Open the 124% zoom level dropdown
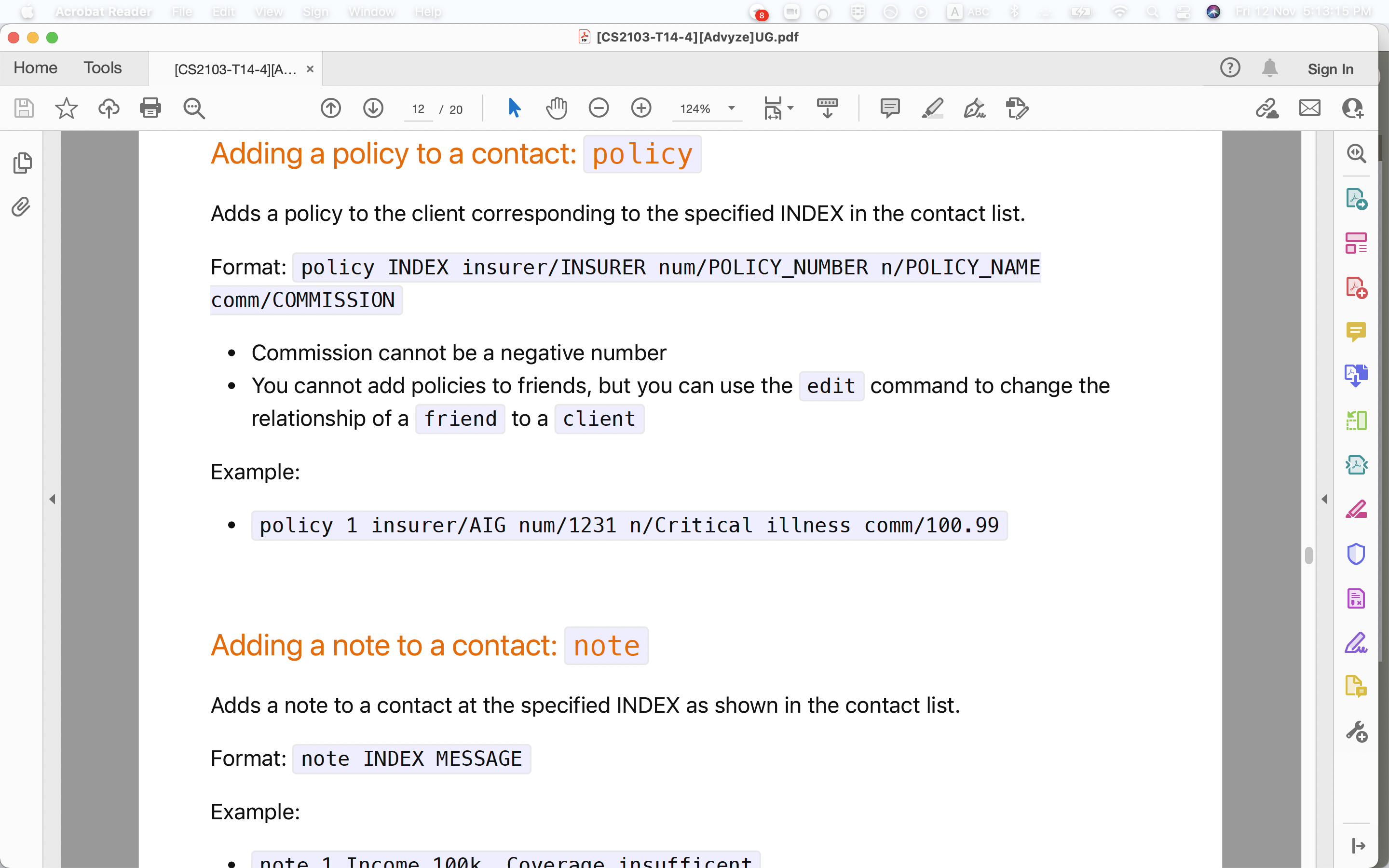Image resolution: width=1389 pixels, height=868 pixels. [731, 108]
